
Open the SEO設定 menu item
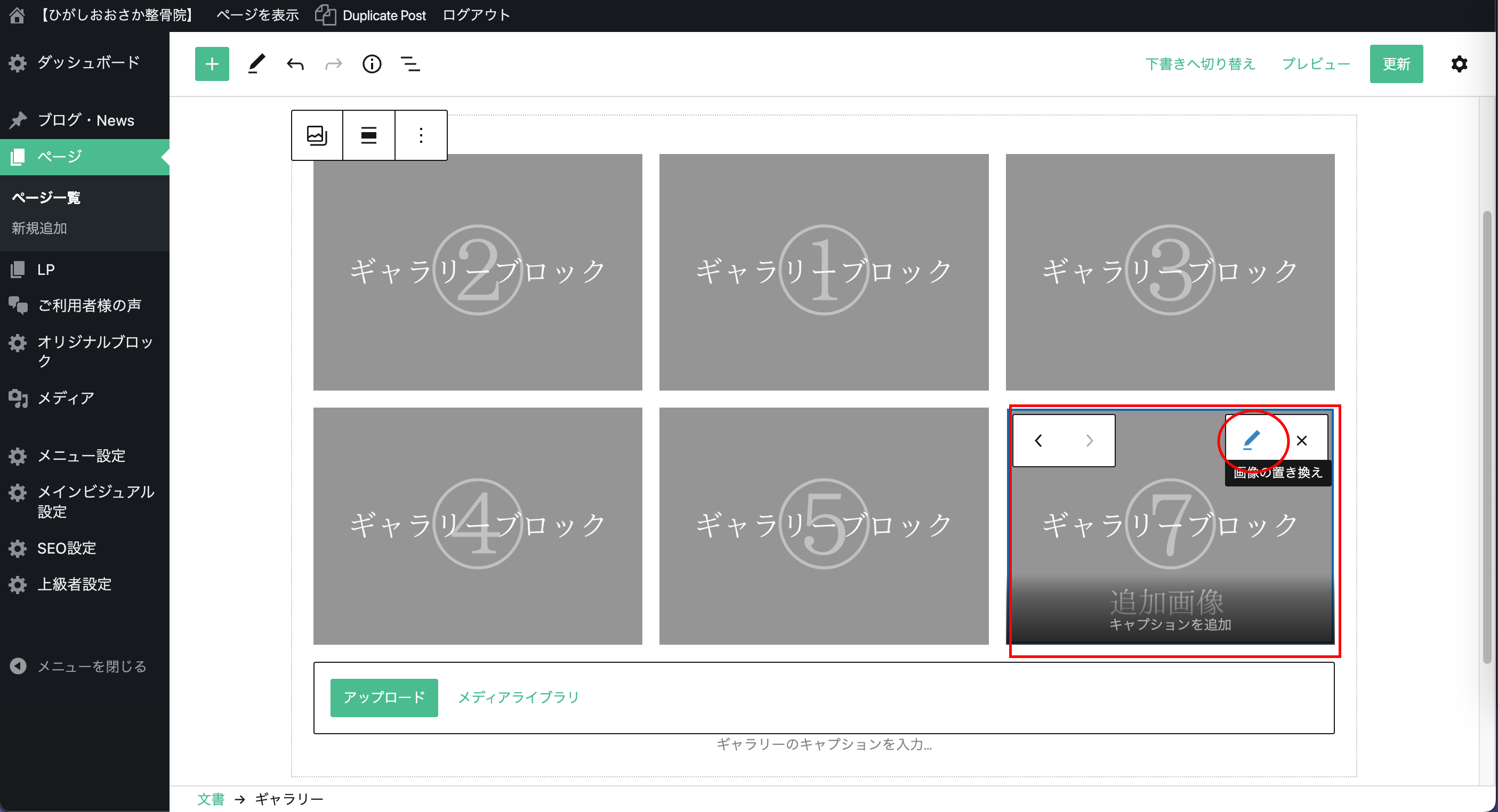point(66,548)
